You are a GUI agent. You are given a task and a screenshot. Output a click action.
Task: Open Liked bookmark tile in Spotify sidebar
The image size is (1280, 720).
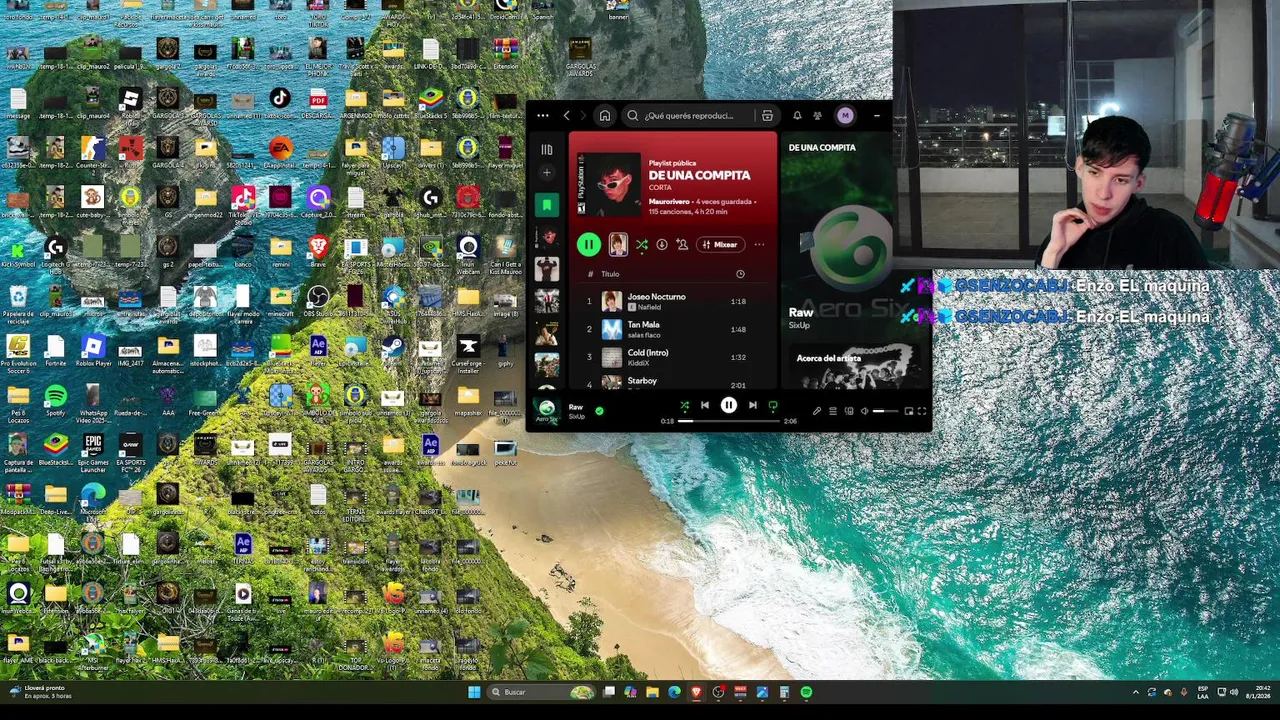tap(547, 205)
